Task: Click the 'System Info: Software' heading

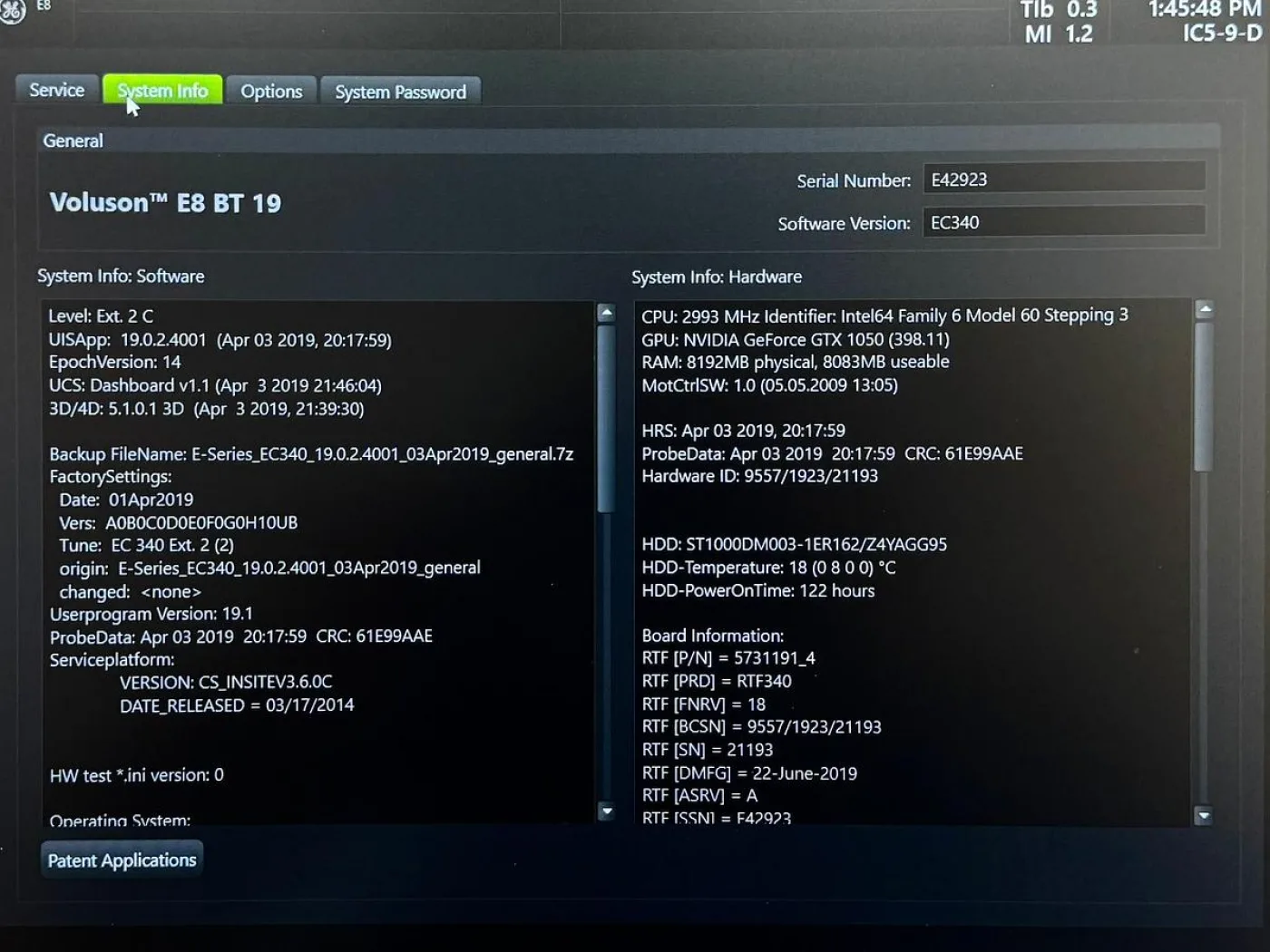Action: tap(121, 276)
